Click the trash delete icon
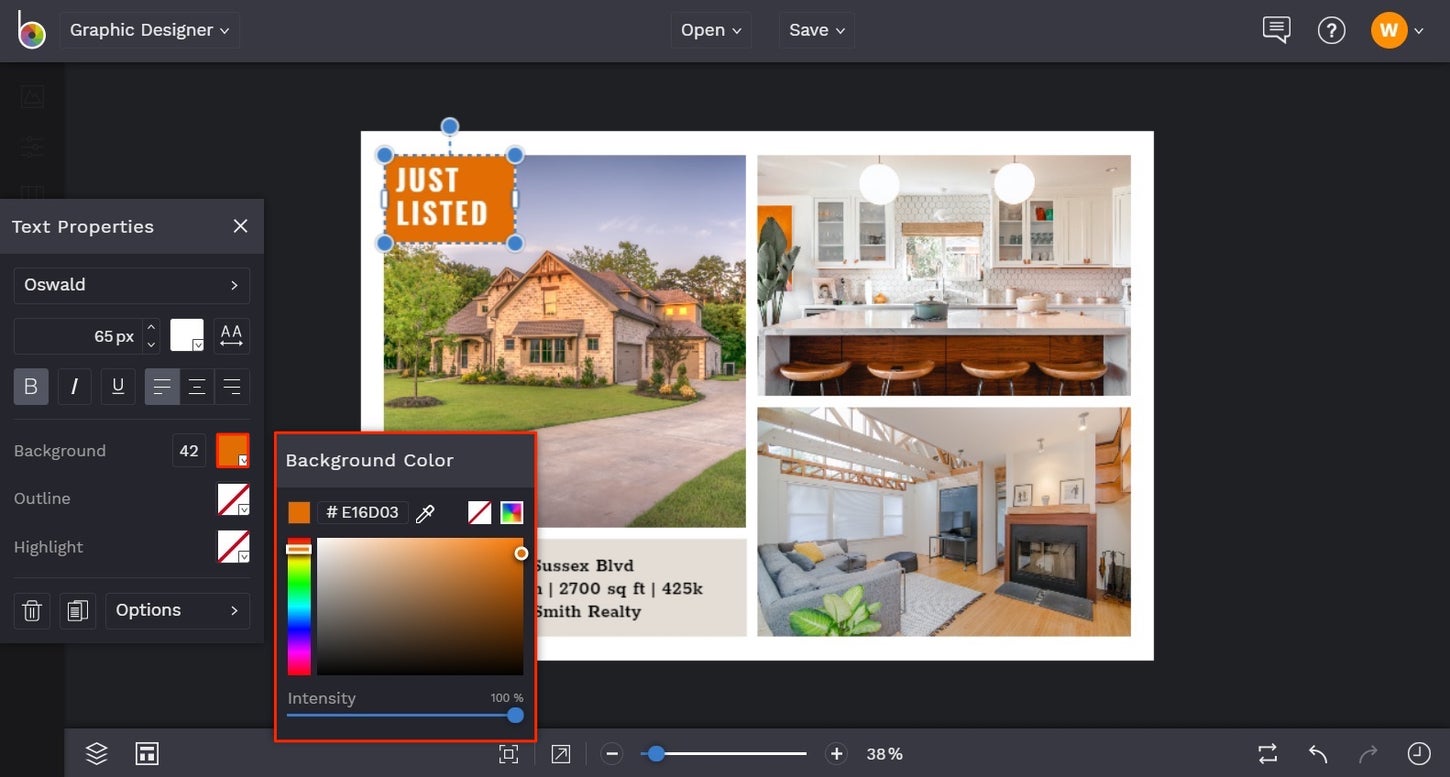This screenshot has width=1450, height=777. point(32,610)
